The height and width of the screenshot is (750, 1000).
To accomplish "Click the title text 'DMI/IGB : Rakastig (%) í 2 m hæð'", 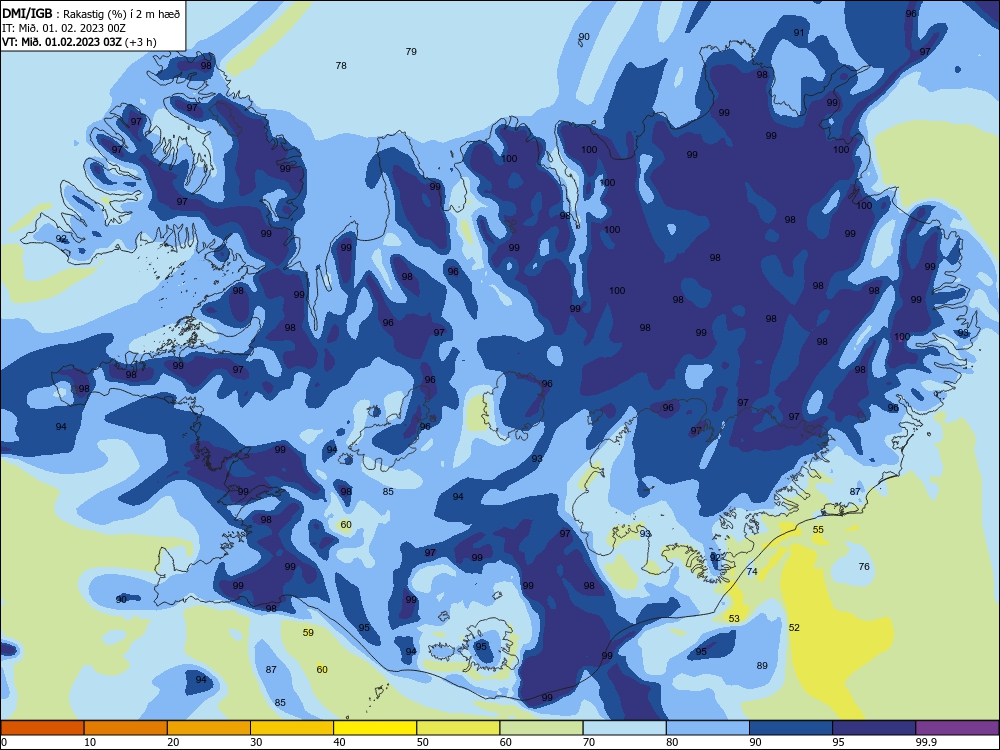I will (x=91, y=13).
